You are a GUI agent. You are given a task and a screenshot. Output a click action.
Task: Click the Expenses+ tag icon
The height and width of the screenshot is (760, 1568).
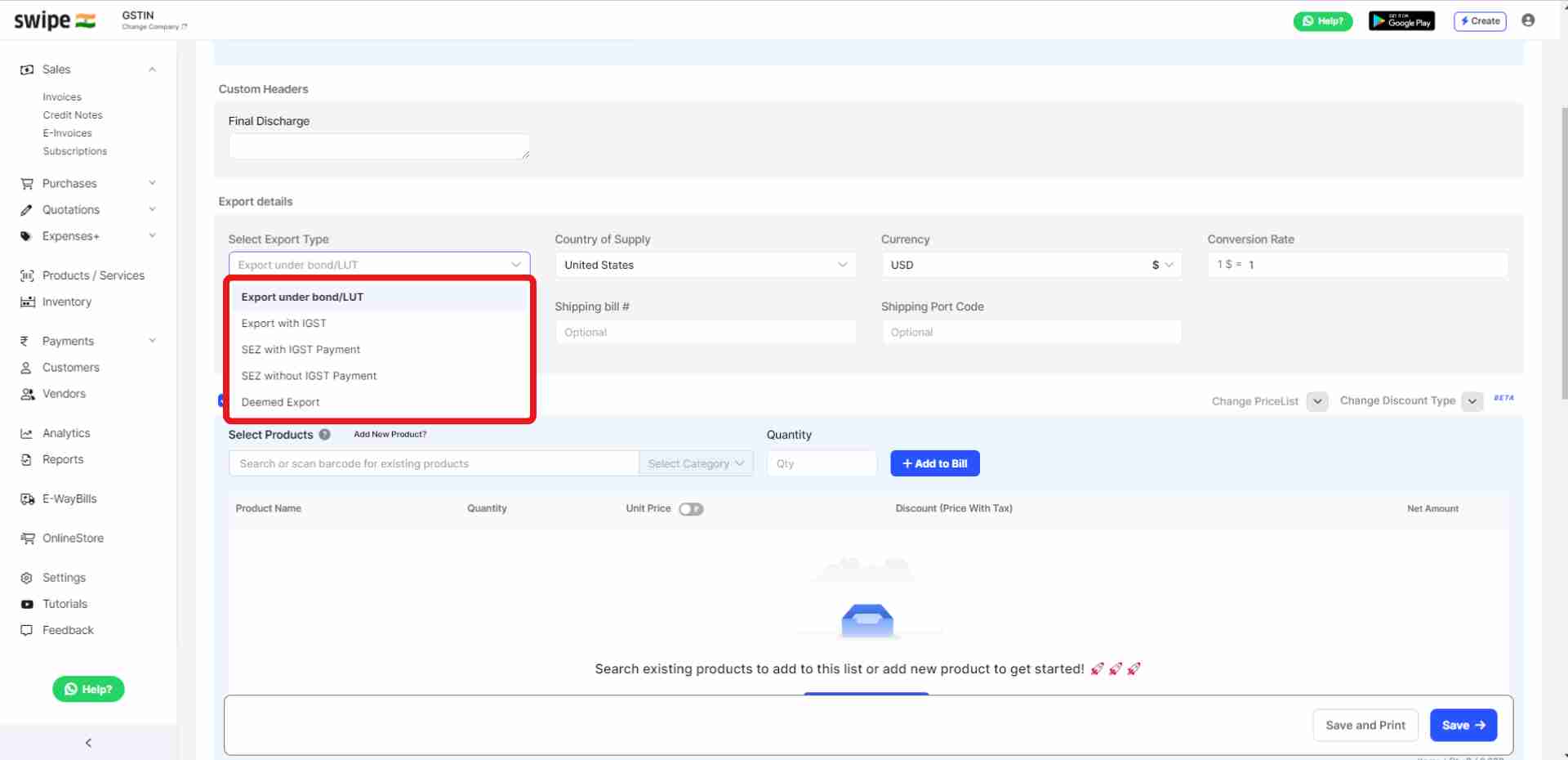tap(27, 236)
